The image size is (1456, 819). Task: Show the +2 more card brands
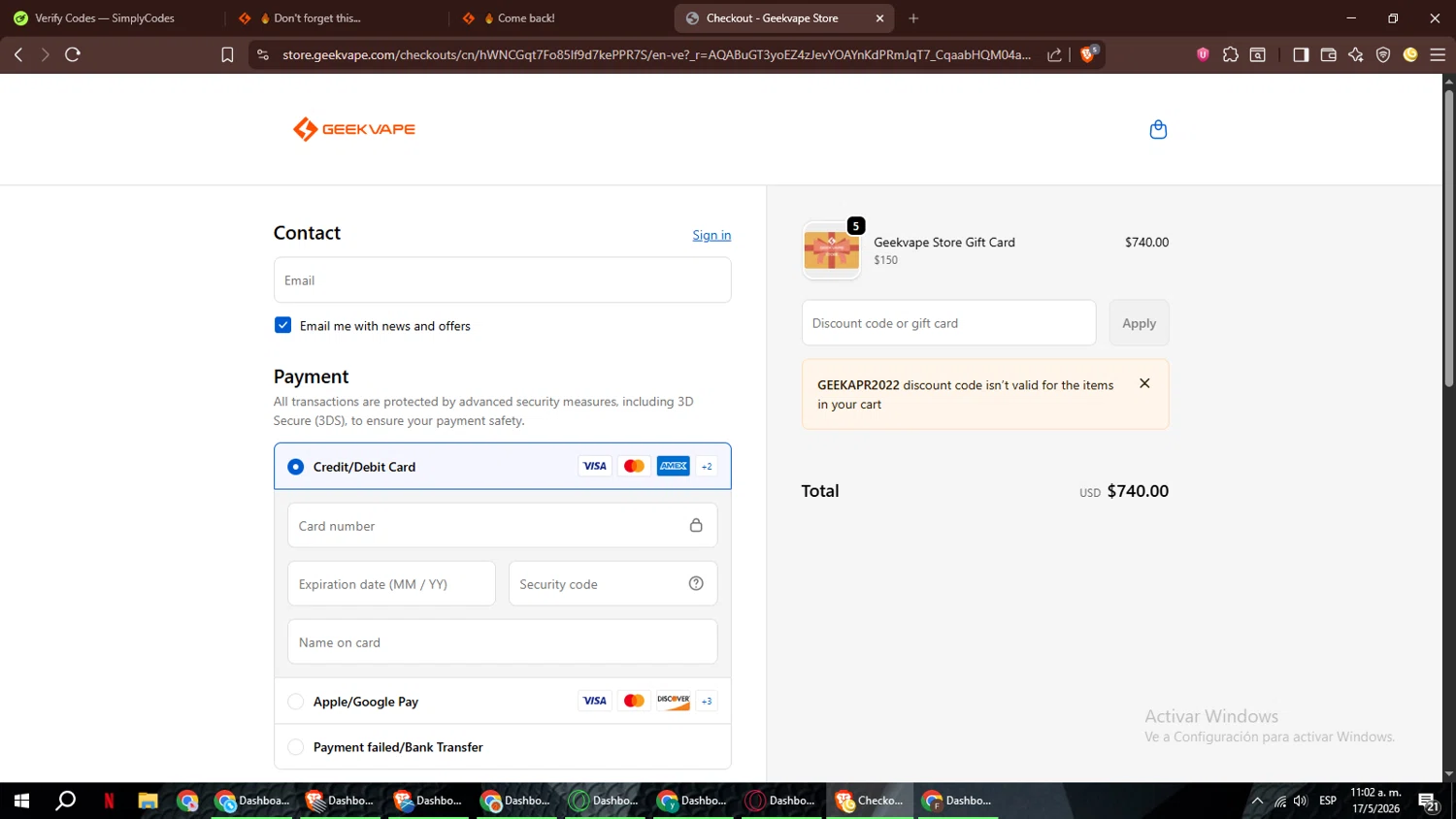click(x=707, y=466)
